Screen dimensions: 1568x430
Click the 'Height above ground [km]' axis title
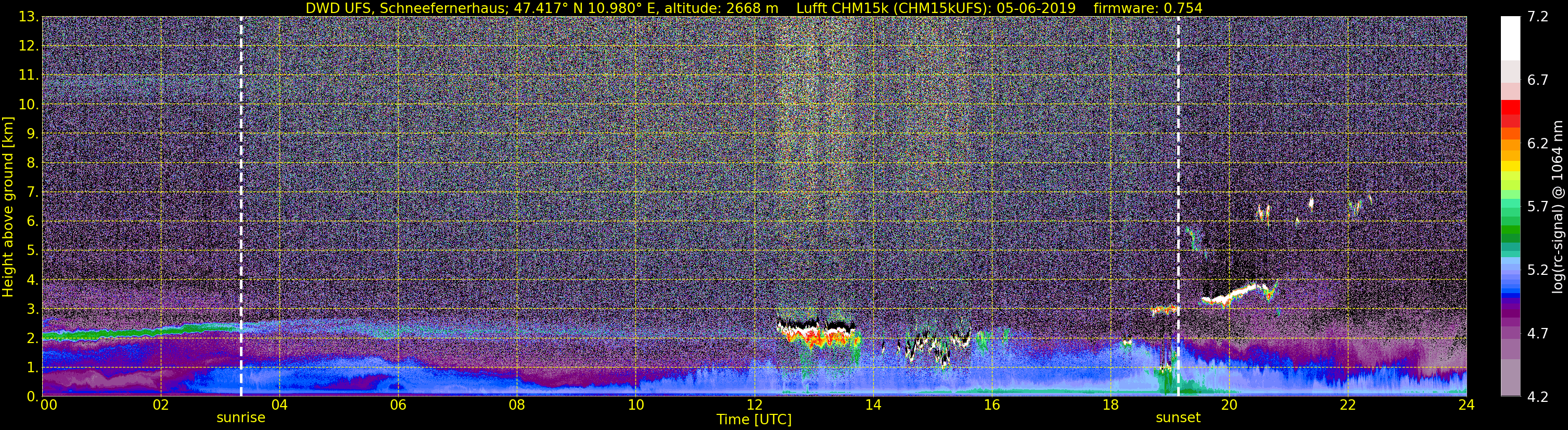(8, 207)
